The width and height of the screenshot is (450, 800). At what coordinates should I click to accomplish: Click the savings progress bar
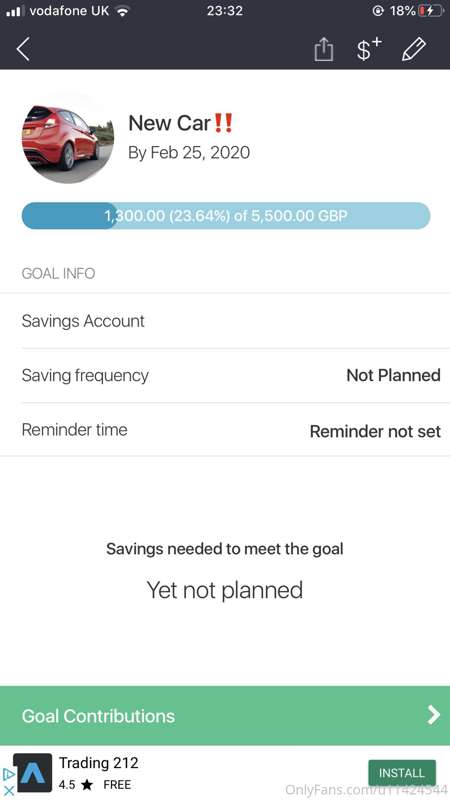[x=226, y=216]
